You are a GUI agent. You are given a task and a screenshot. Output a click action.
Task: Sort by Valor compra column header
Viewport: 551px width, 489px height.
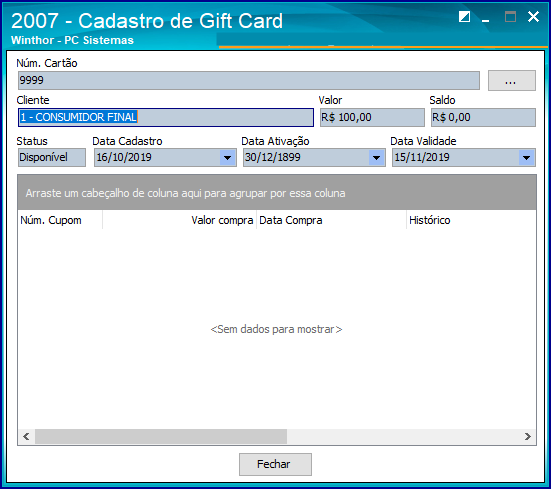point(180,220)
